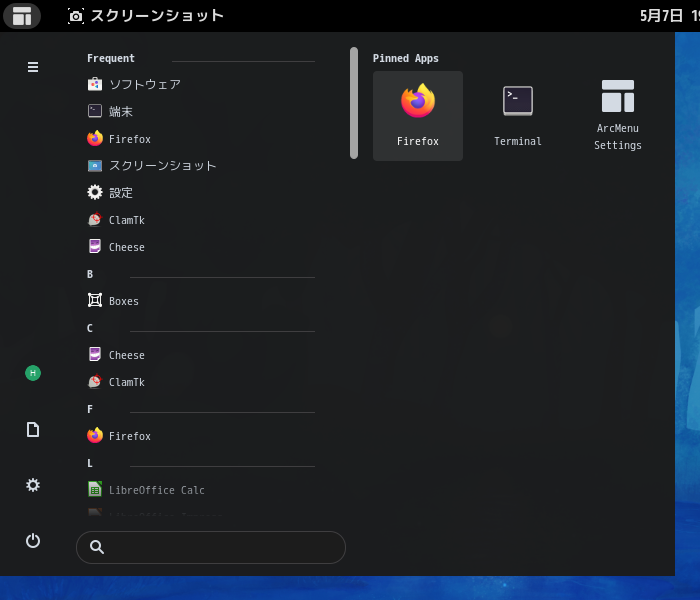Image resolution: width=700 pixels, height=600 pixels.
Task: Open the user account avatar icon
Action: 33,373
